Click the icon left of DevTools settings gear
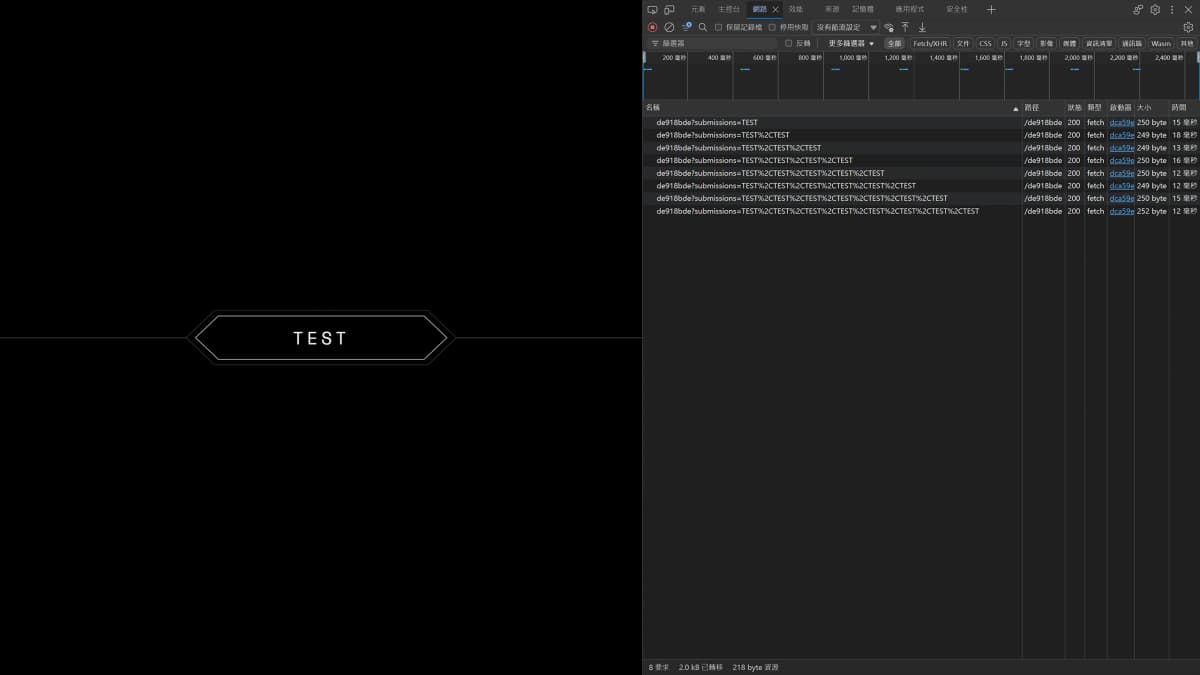The height and width of the screenshot is (675, 1200). coord(1138,9)
